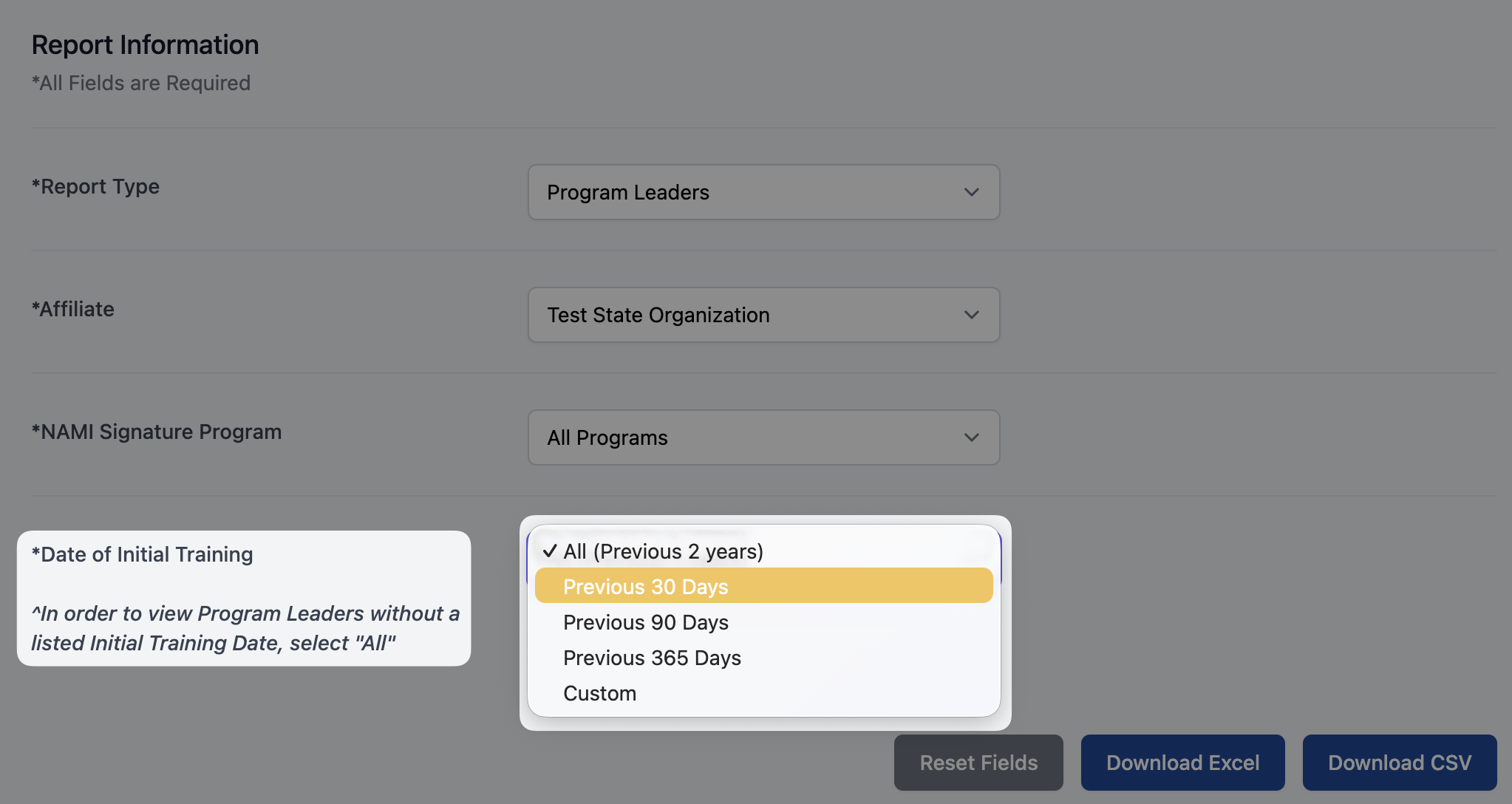Click the *NAMI Signature Program label
The width and height of the screenshot is (1512, 804).
(x=157, y=432)
